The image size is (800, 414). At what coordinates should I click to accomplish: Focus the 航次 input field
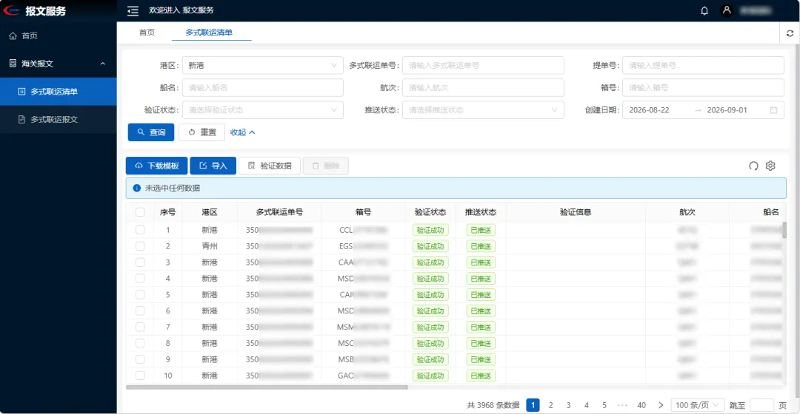(483, 88)
